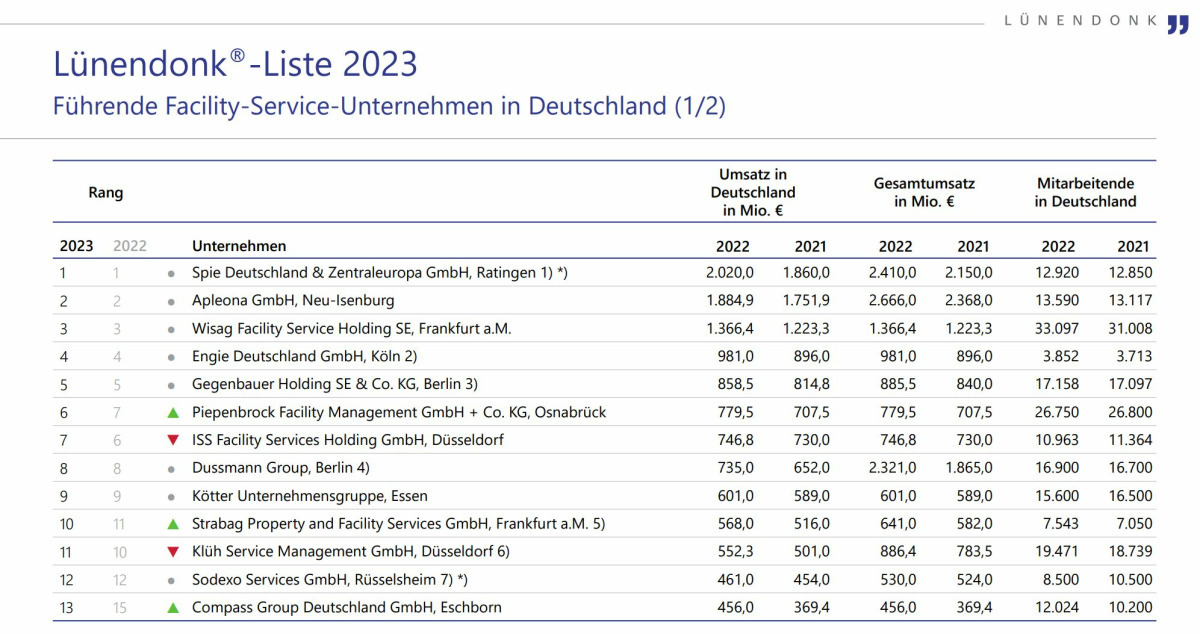The image size is (1200, 634).
Task: Click the Strabag revenue value "568,0"
Action: pyautogui.click(x=735, y=524)
